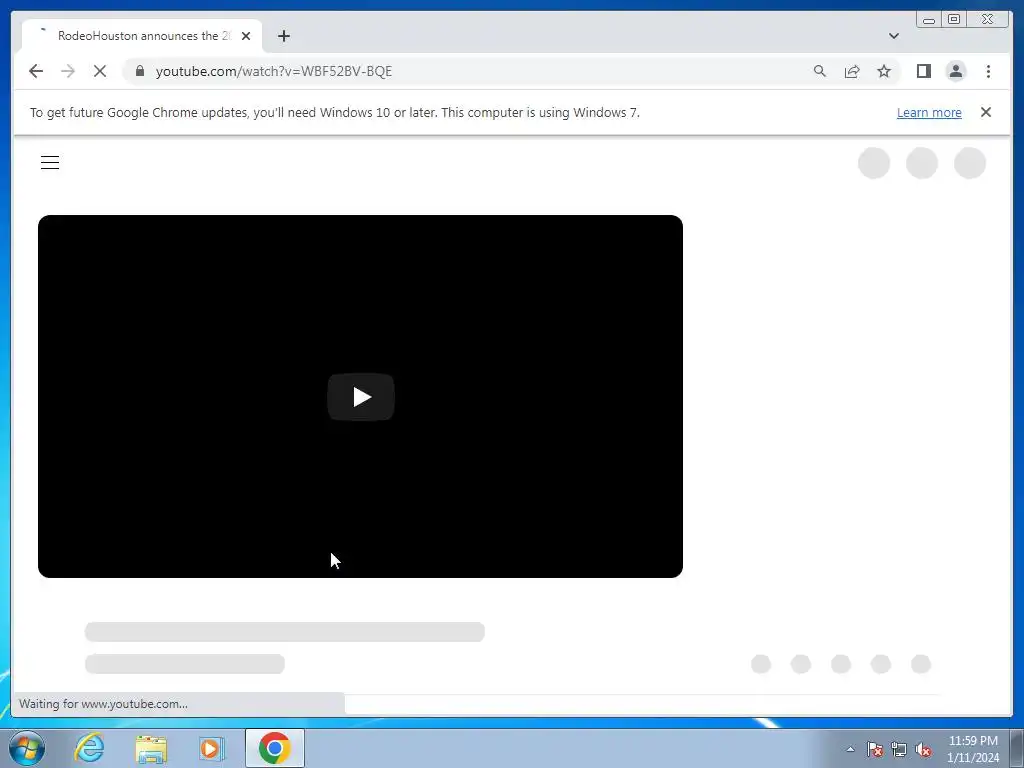
Task: Open the tab search chevron
Action: 893,36
